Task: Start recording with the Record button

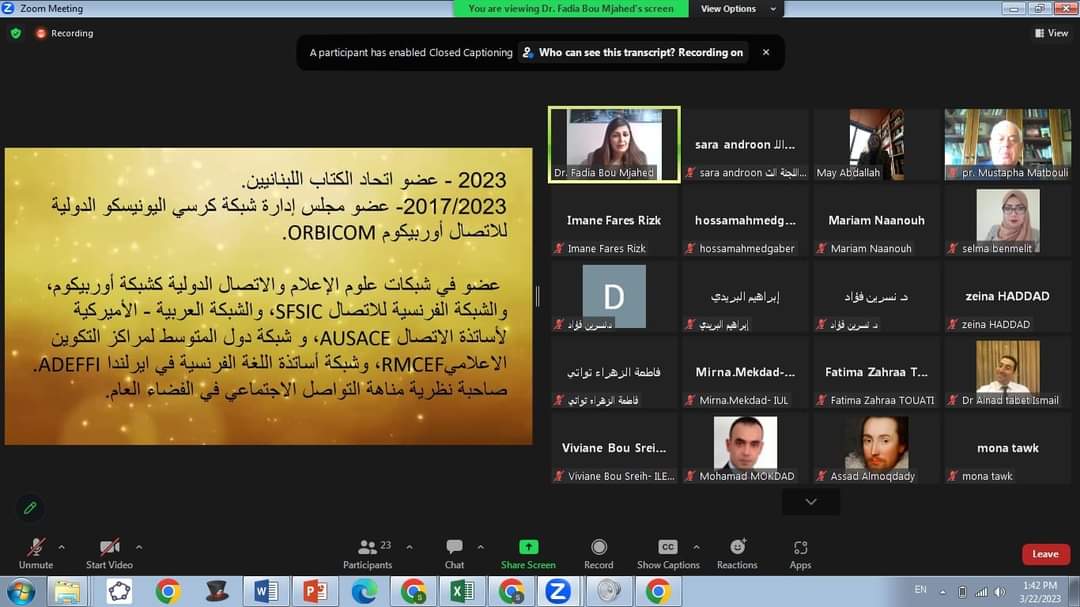Action: point(598,547)
